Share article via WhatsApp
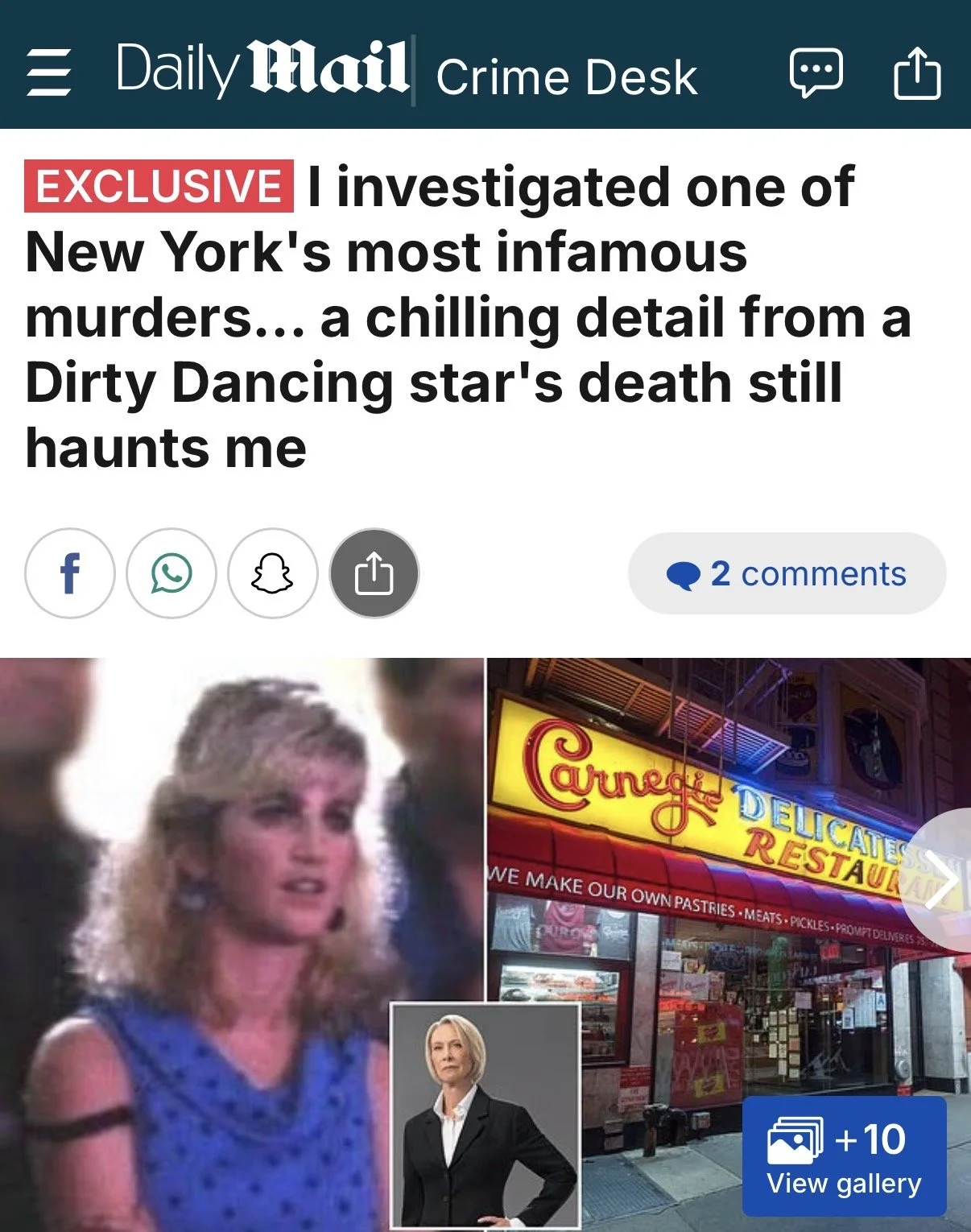 coord(171,573)
